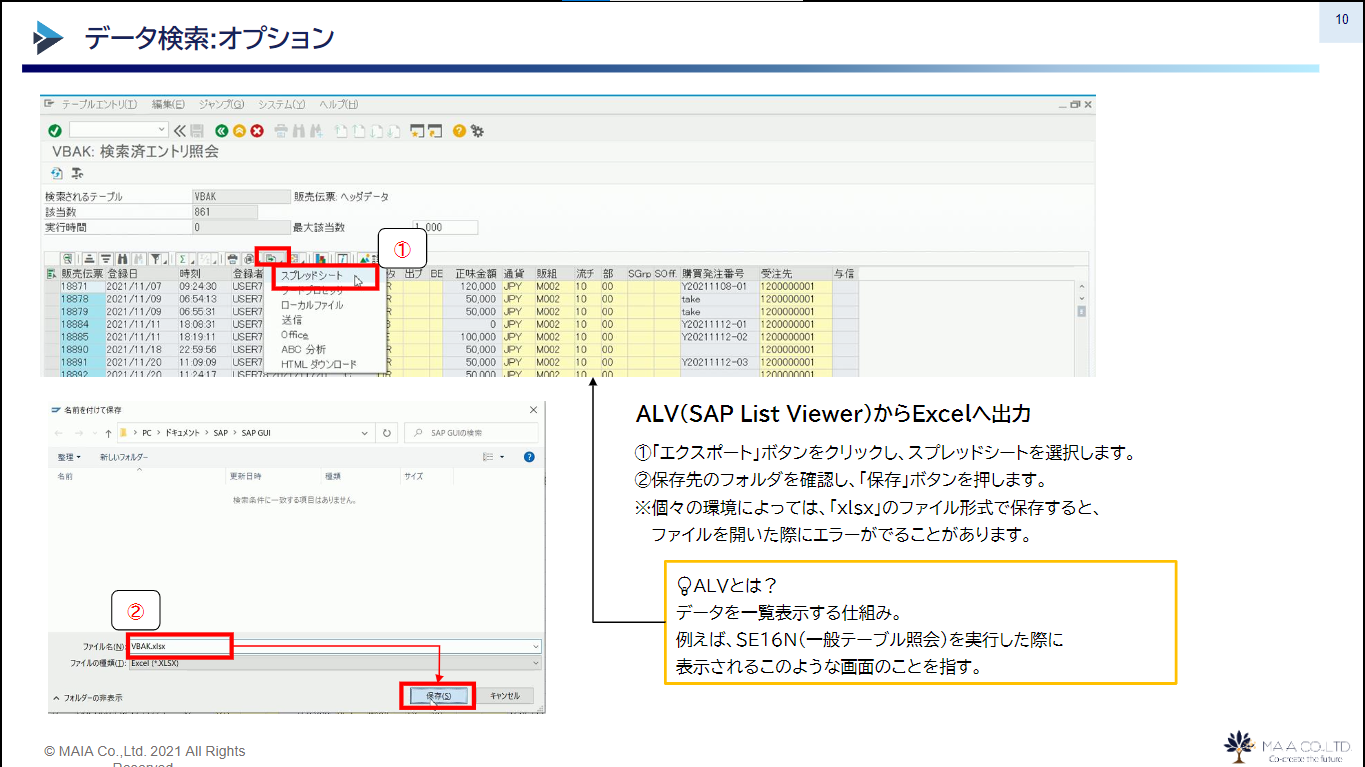The height and width of the screenshot is (767, 1365).
Task: Open the SAP command field dropdown
Action: pyautogui.click(x=161, y=129)
